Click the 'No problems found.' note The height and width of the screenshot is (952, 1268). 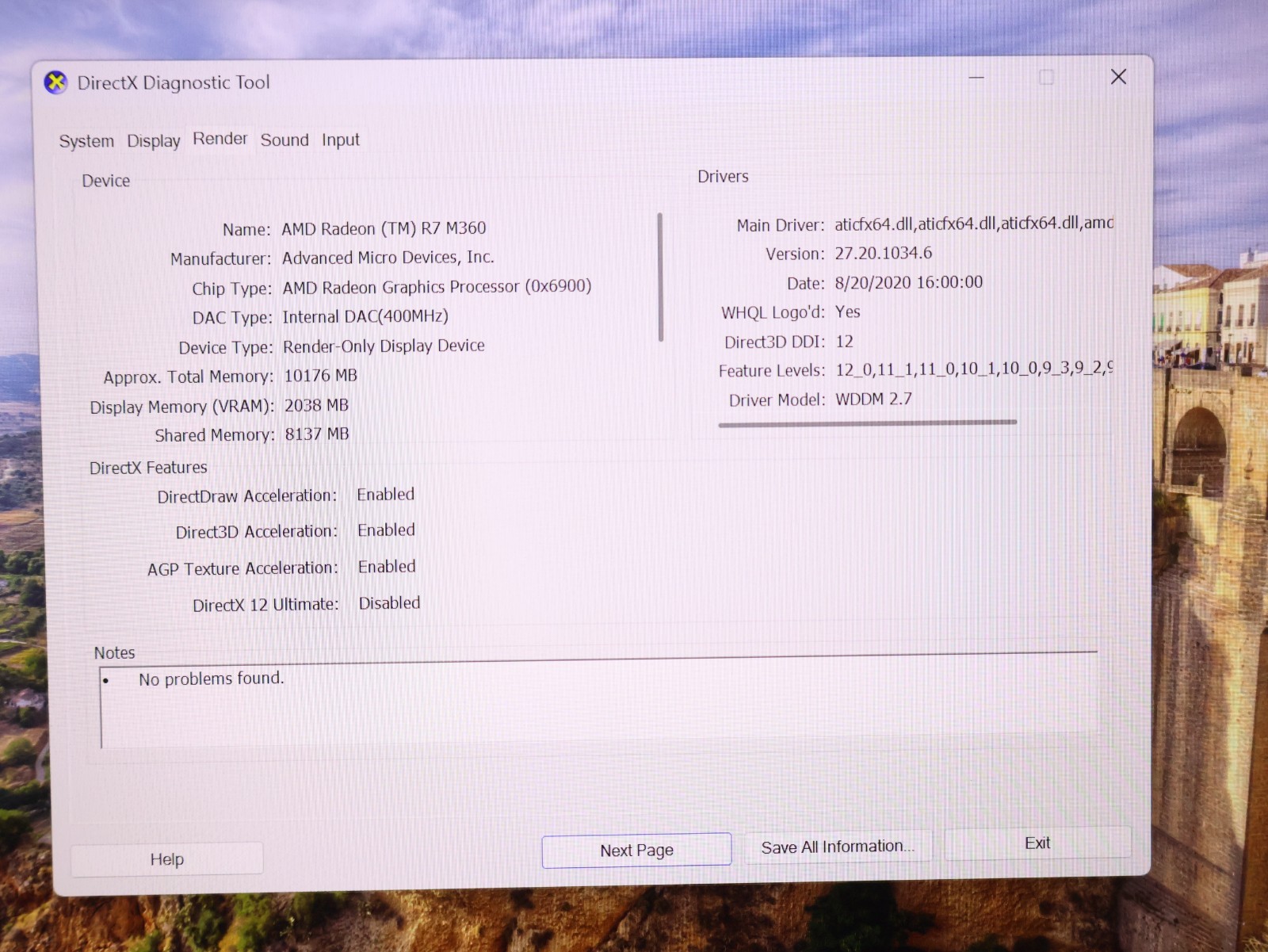(212, 679)
